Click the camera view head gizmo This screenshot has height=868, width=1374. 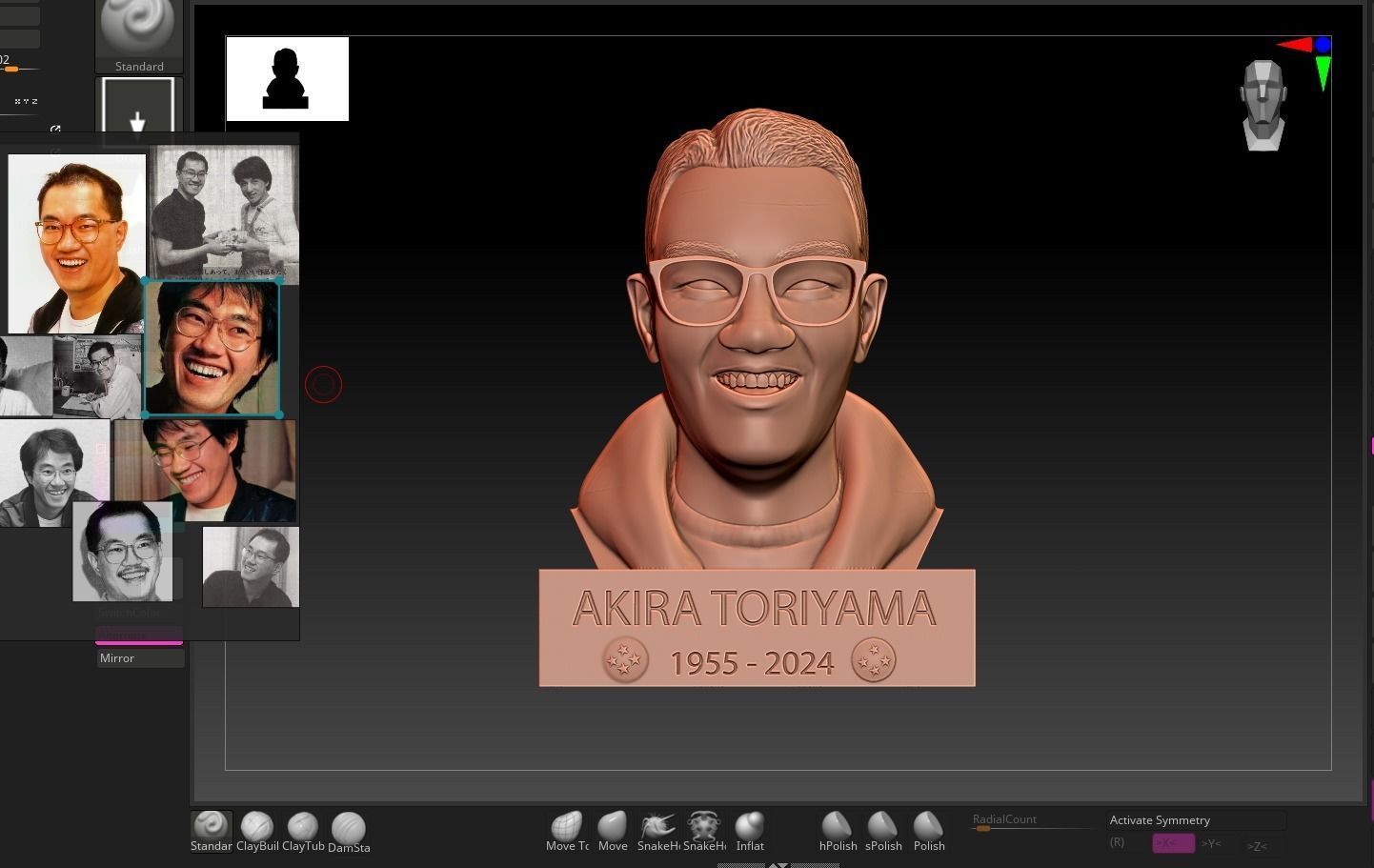[x=1263, y=105]
